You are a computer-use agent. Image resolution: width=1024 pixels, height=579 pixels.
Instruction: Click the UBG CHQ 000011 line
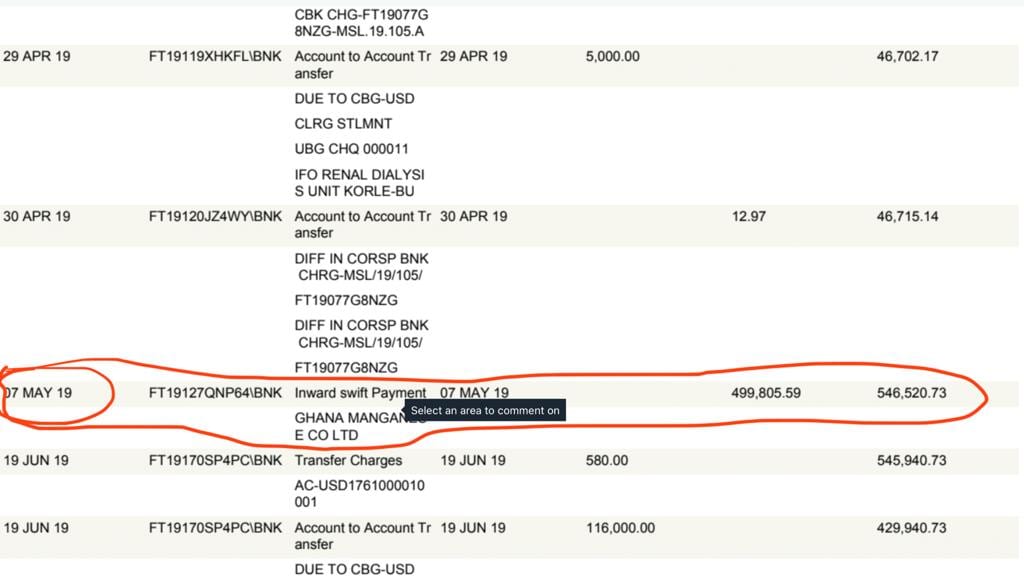tap(351, 149)
